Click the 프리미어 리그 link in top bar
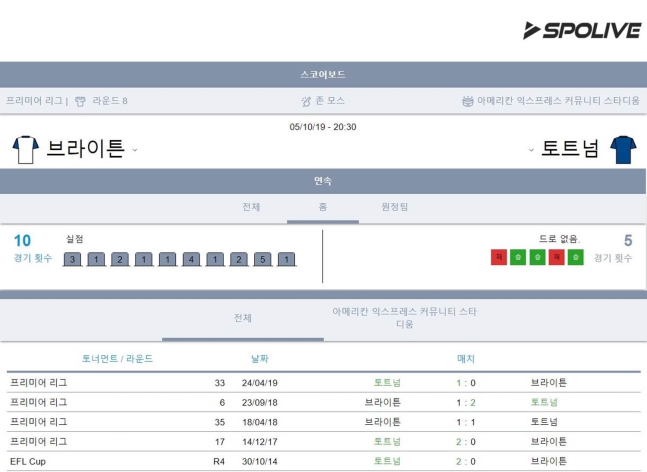The width and height of the screenshot is (647, 472). point(34,101)
